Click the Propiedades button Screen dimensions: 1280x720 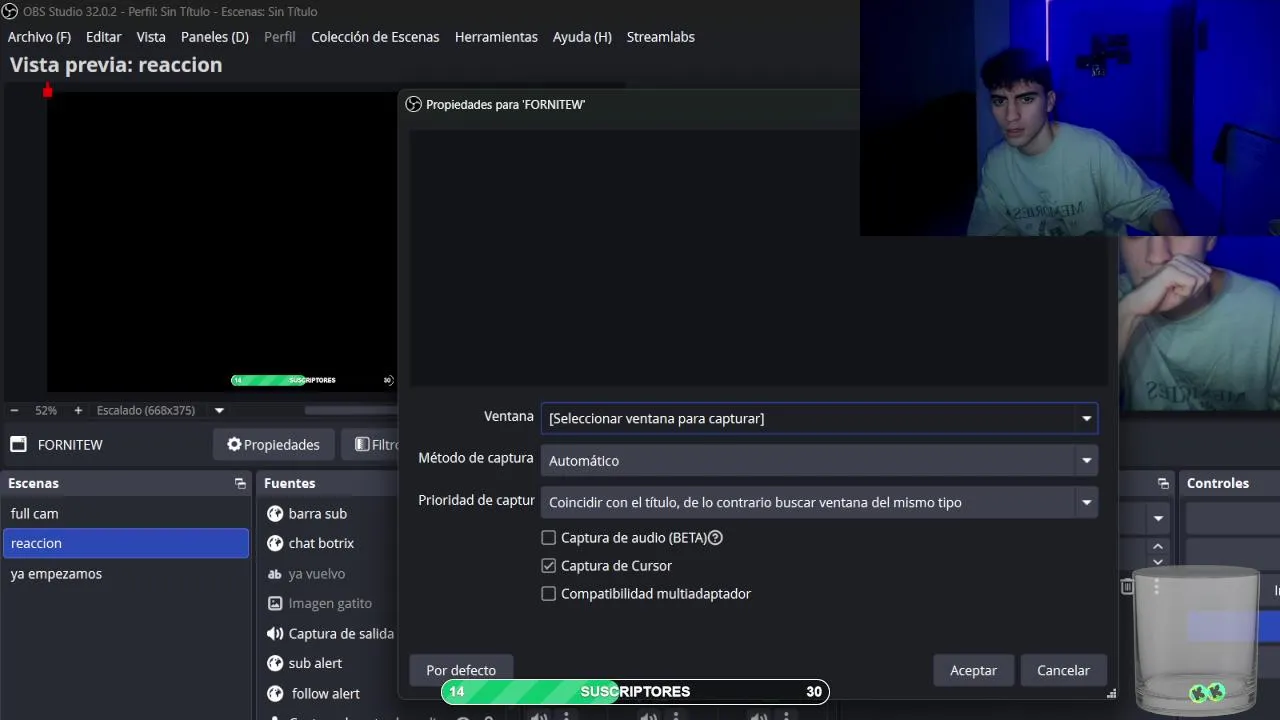click(273, 445)
